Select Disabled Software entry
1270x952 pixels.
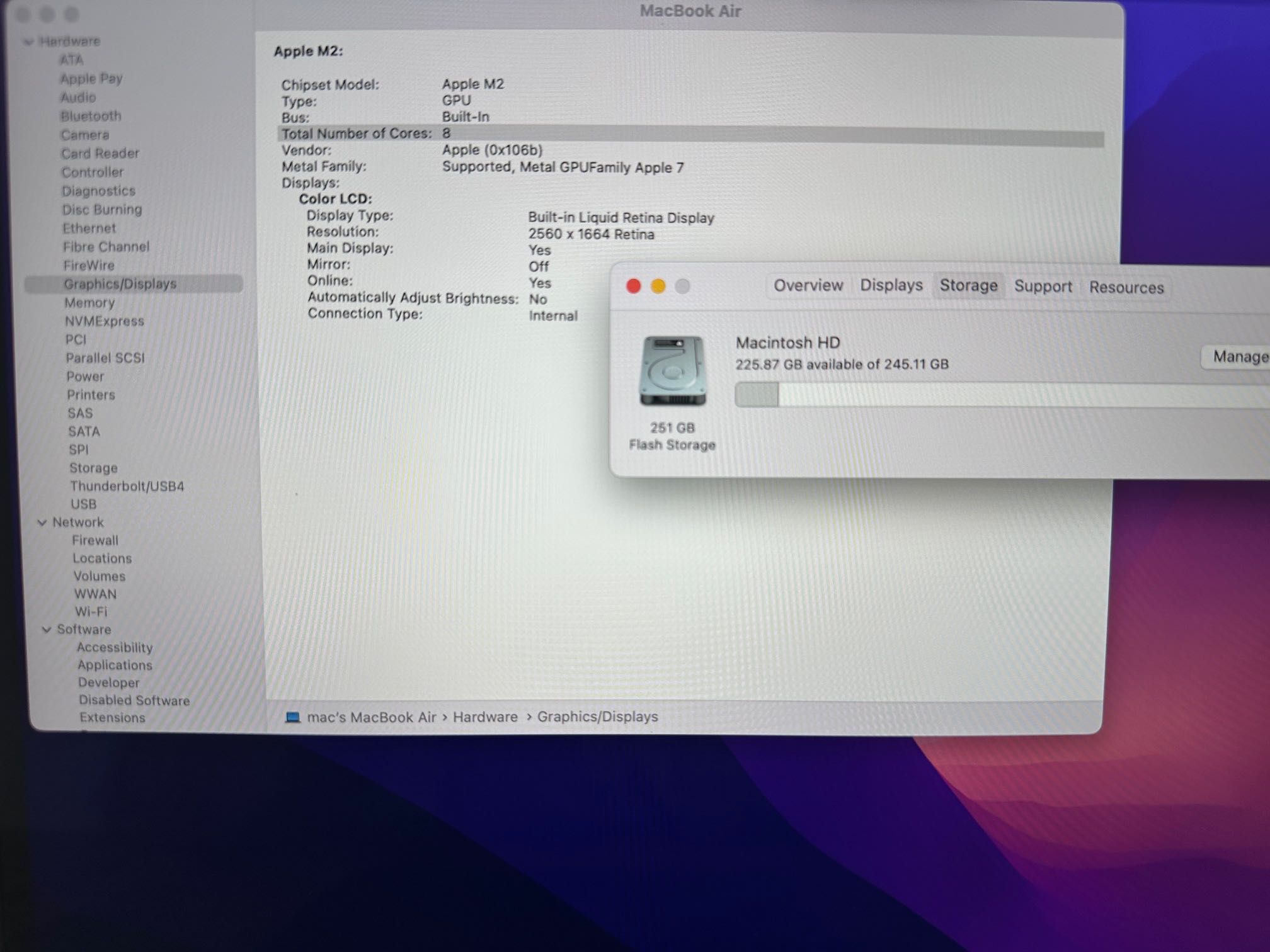[134, 701]
